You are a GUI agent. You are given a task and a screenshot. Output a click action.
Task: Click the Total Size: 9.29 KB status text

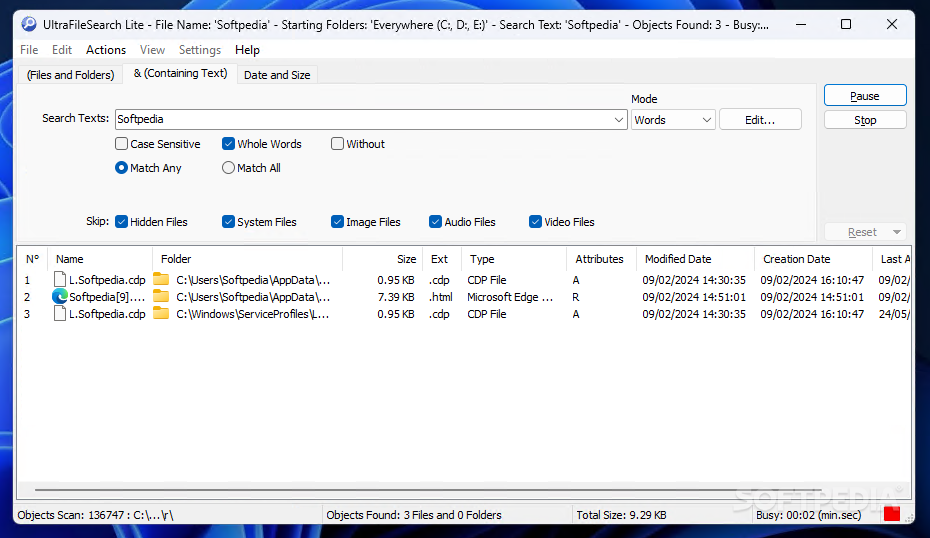(x=622, y=515)
